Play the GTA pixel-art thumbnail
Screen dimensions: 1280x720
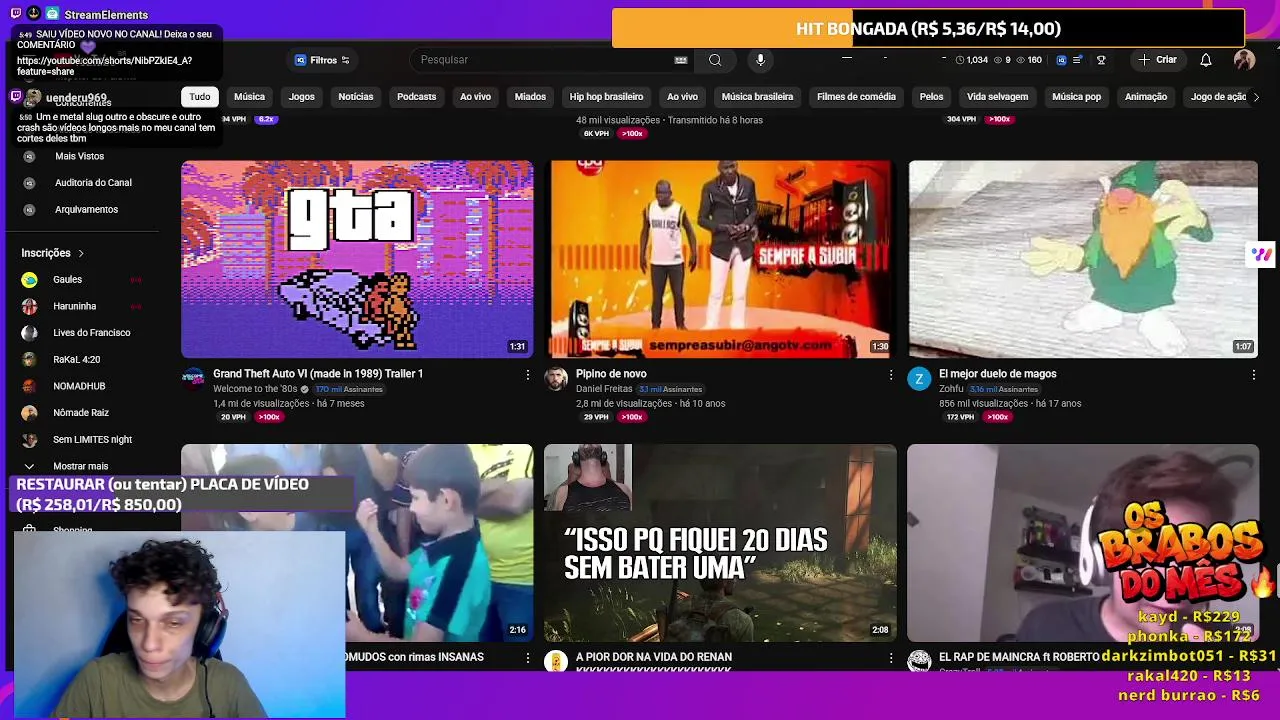coord(357,259)
